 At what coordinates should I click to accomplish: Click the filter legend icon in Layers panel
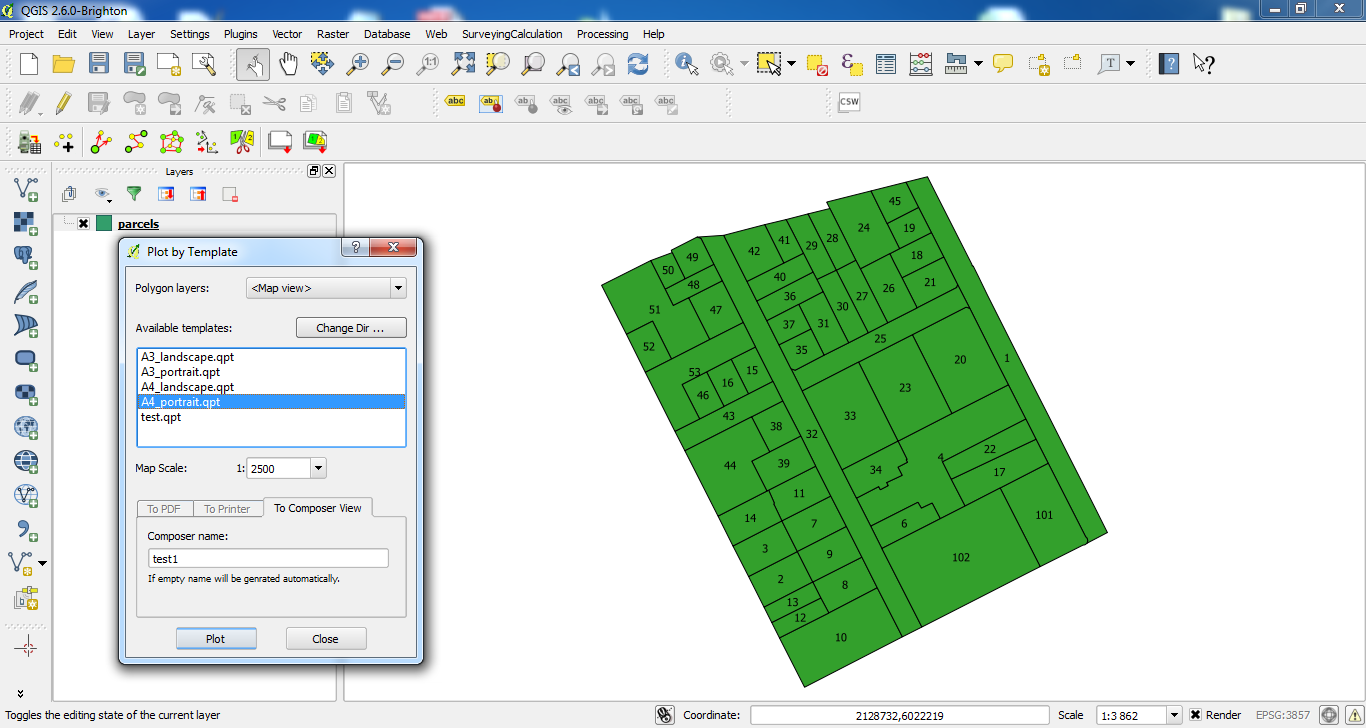coord(133,194)
